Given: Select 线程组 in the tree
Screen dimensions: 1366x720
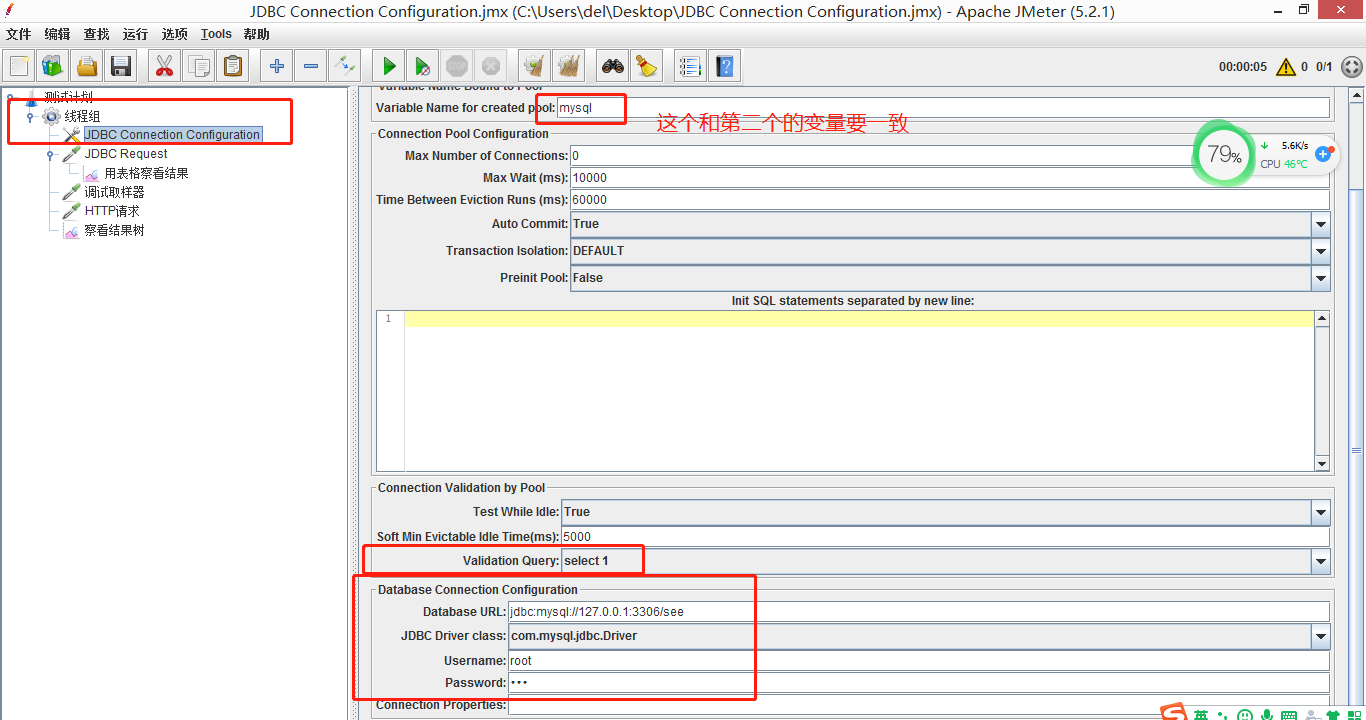Looking at the screenshot, I should click(82, 116).
